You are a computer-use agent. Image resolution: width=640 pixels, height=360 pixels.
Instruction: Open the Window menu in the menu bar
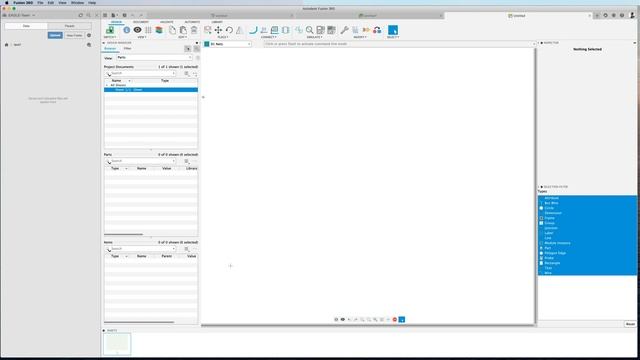coord(77,3)
